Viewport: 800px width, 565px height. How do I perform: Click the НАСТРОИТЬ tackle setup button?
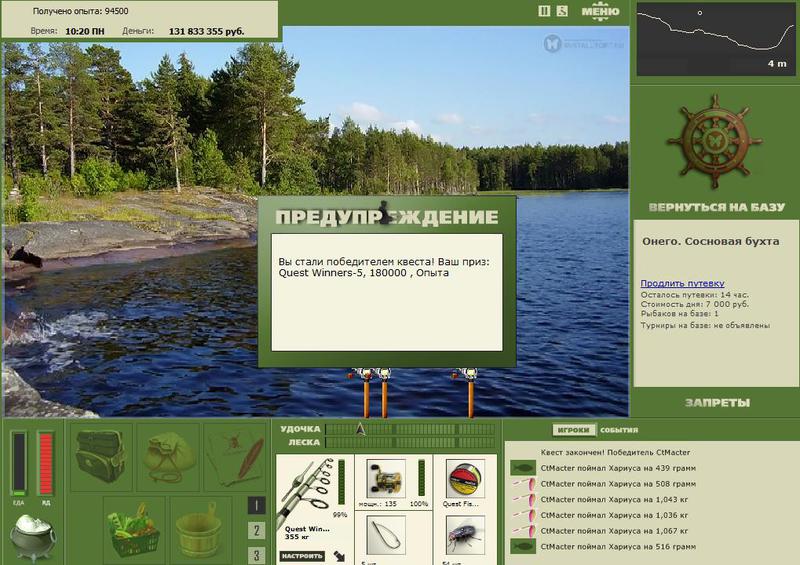302,556
